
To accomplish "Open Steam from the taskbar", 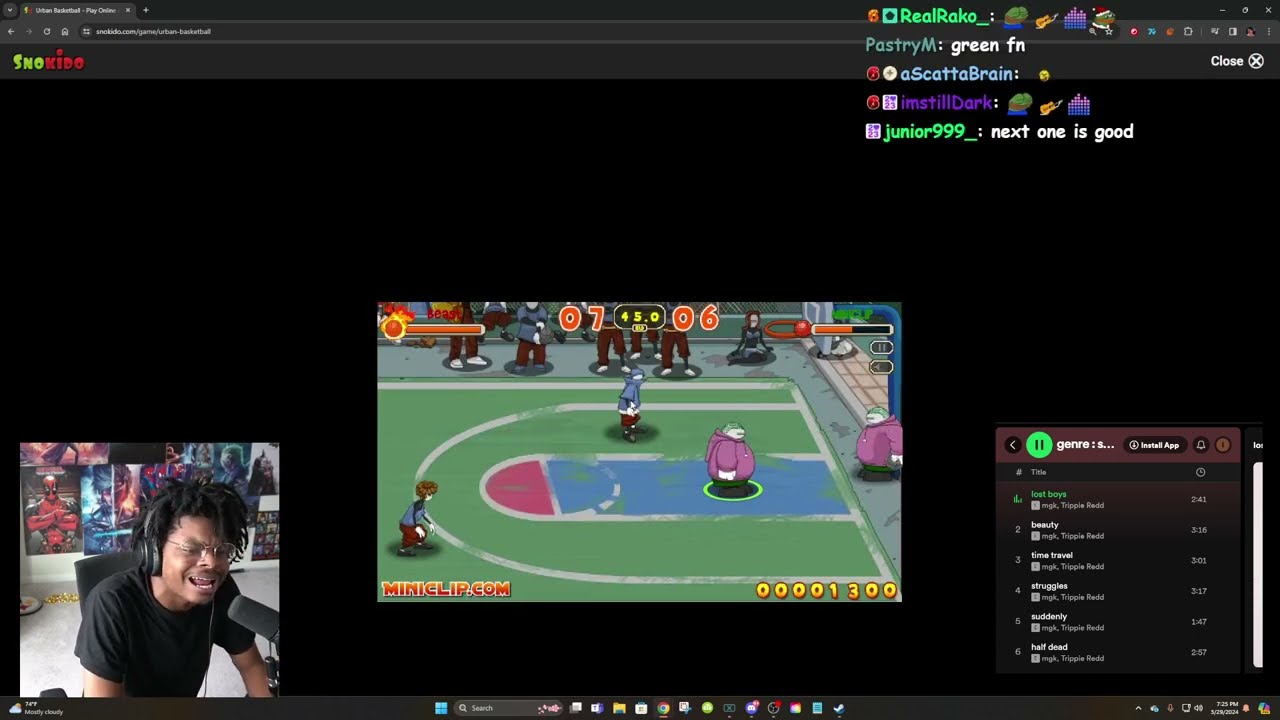I will 839,708.
